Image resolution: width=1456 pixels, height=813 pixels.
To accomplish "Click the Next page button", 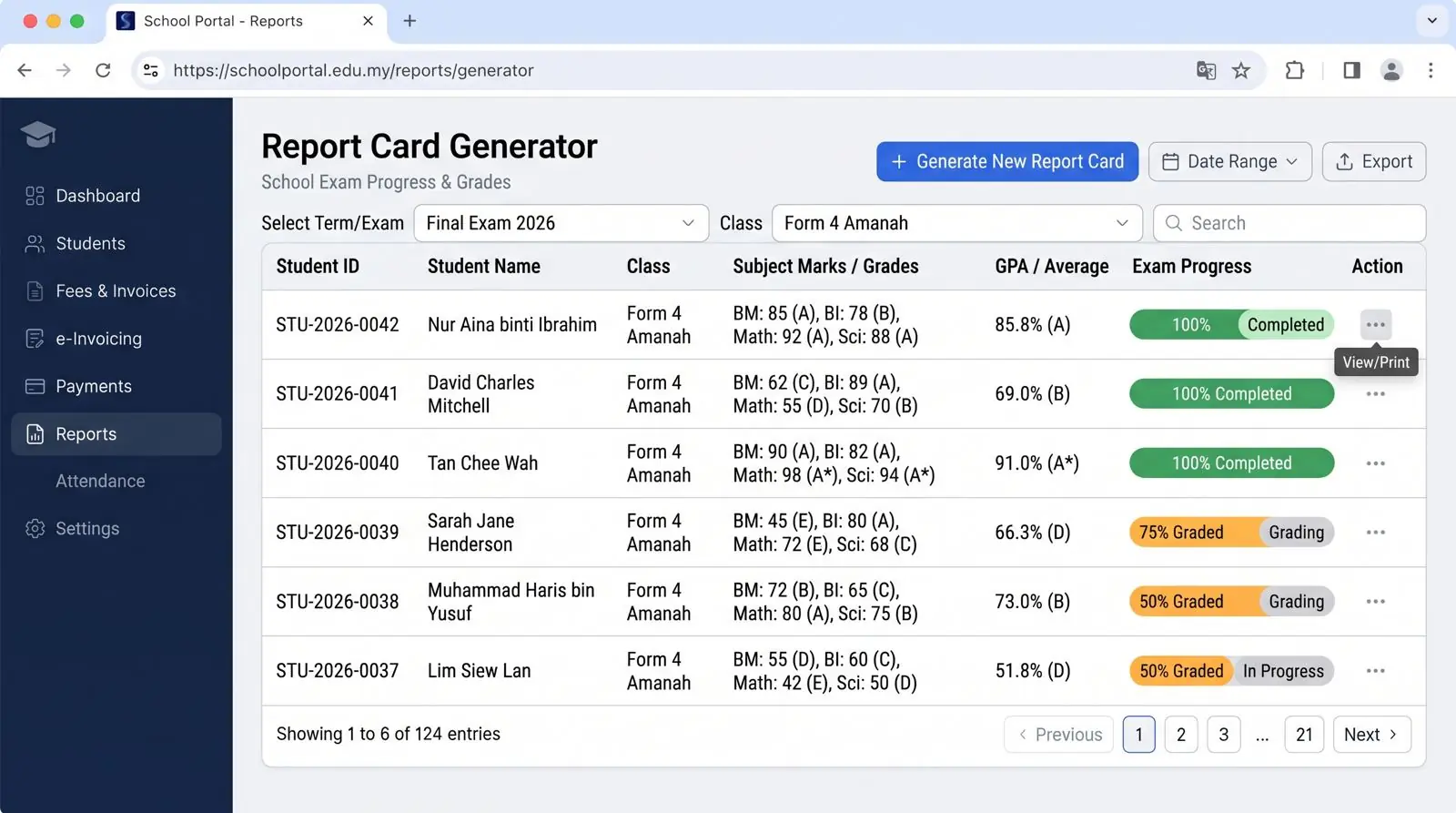I will [1371, 735].
